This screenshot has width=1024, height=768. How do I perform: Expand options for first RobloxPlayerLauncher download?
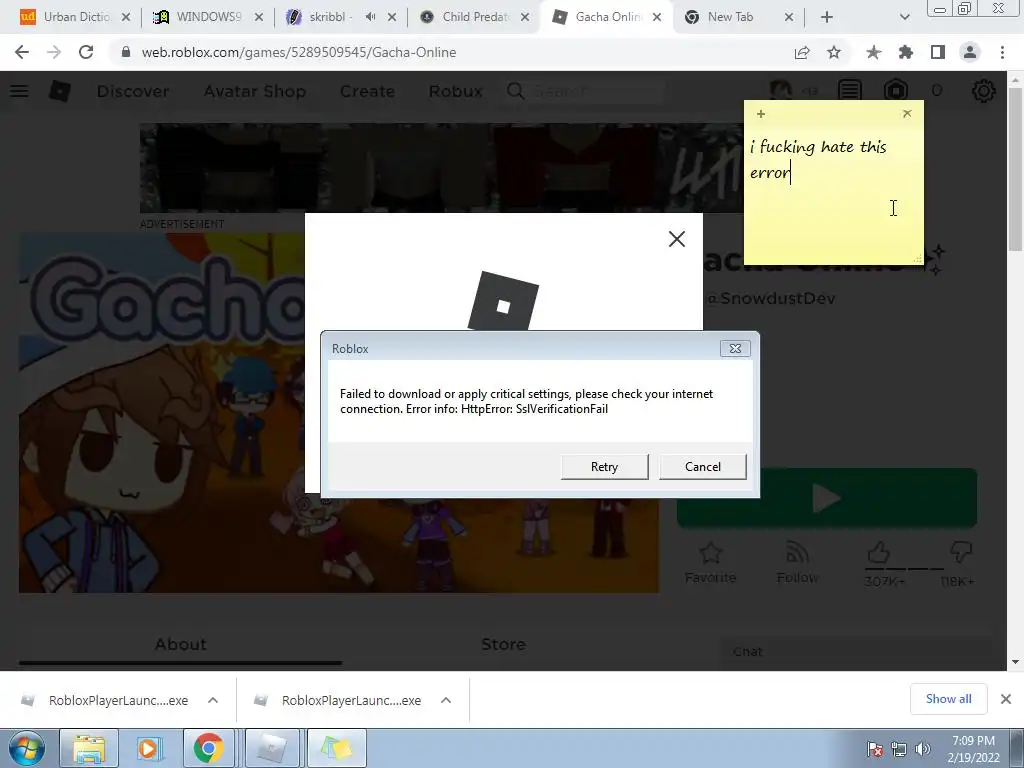pyautogui.click(x=213, y=700)
